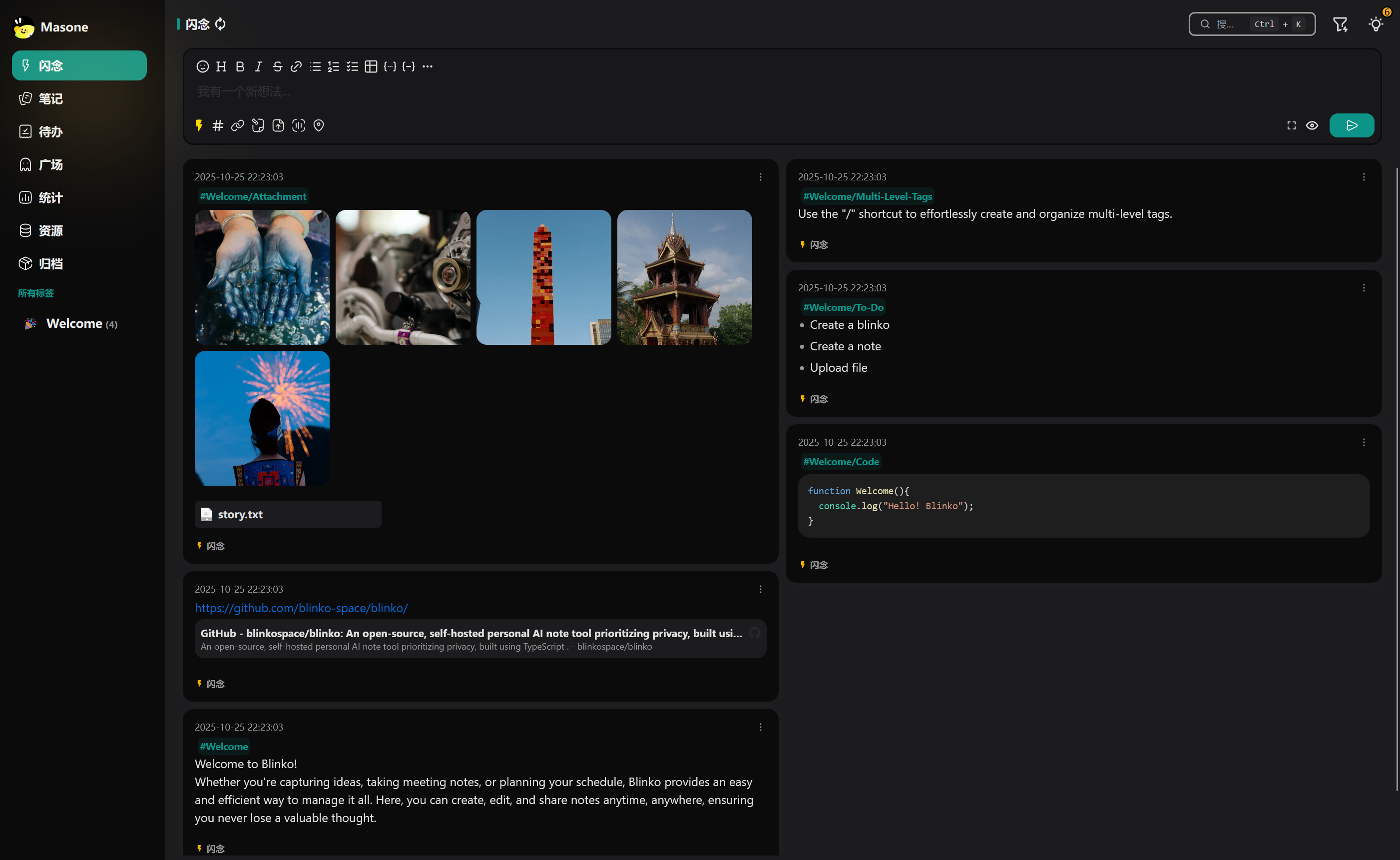Click the location pin icon in editor
This screenshot has height=860, width=1400.
pos(319,125)
